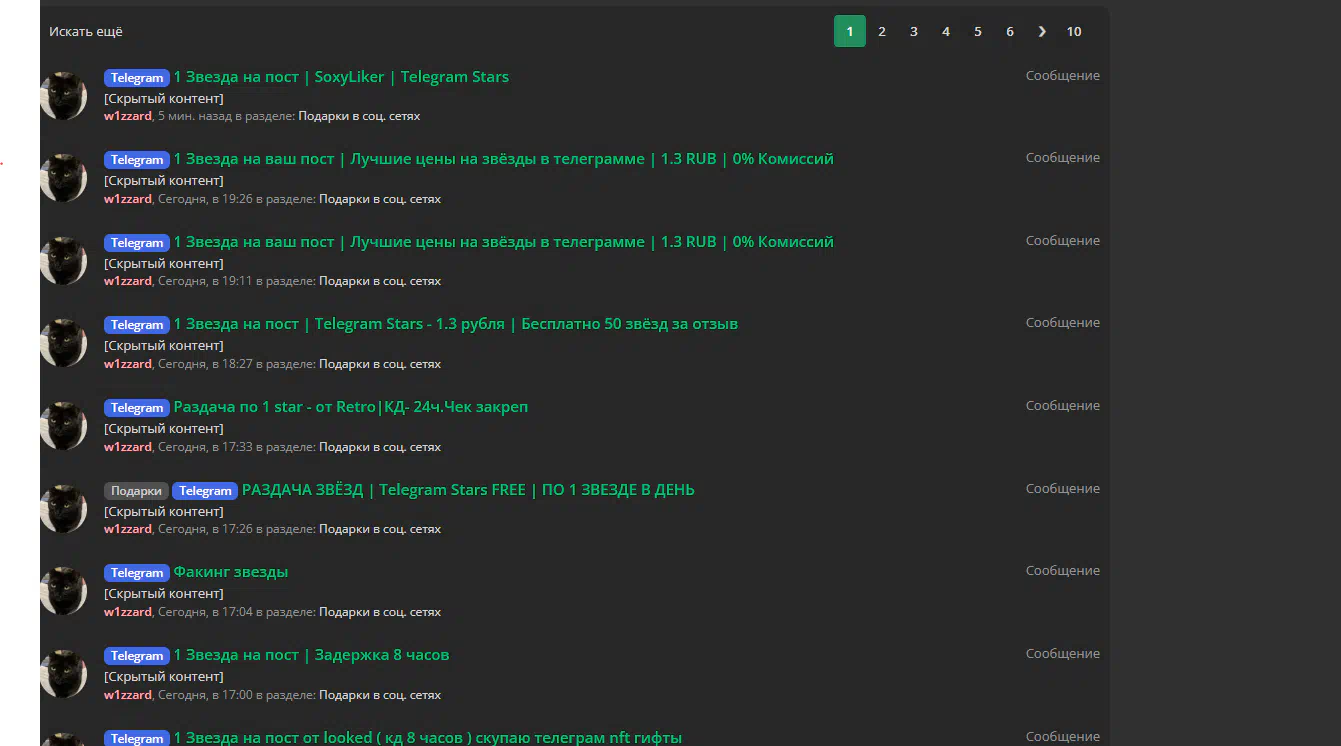The image size is (1341, 746).
Task: Open thread 1 Звезда на пост | SoxyLiker
Action: point(341,77)
